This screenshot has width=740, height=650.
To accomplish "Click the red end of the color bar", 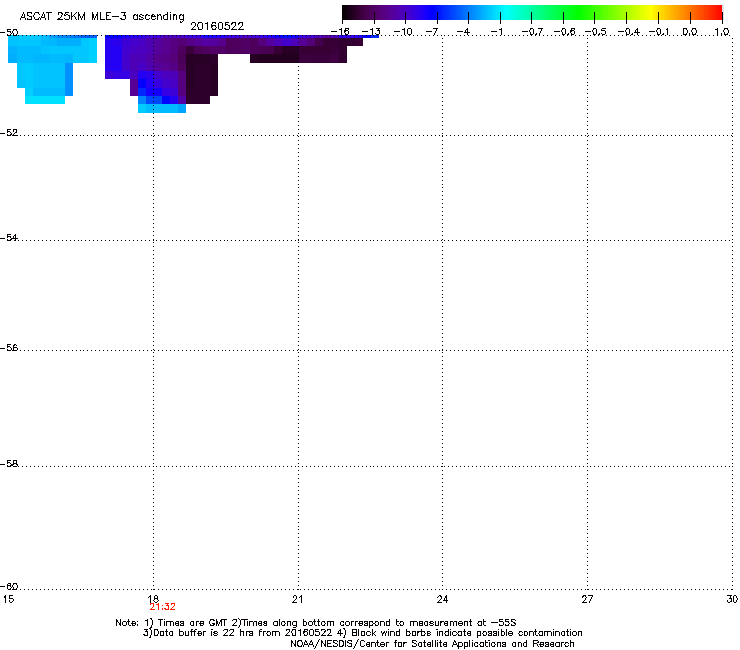I will point(715,13).
